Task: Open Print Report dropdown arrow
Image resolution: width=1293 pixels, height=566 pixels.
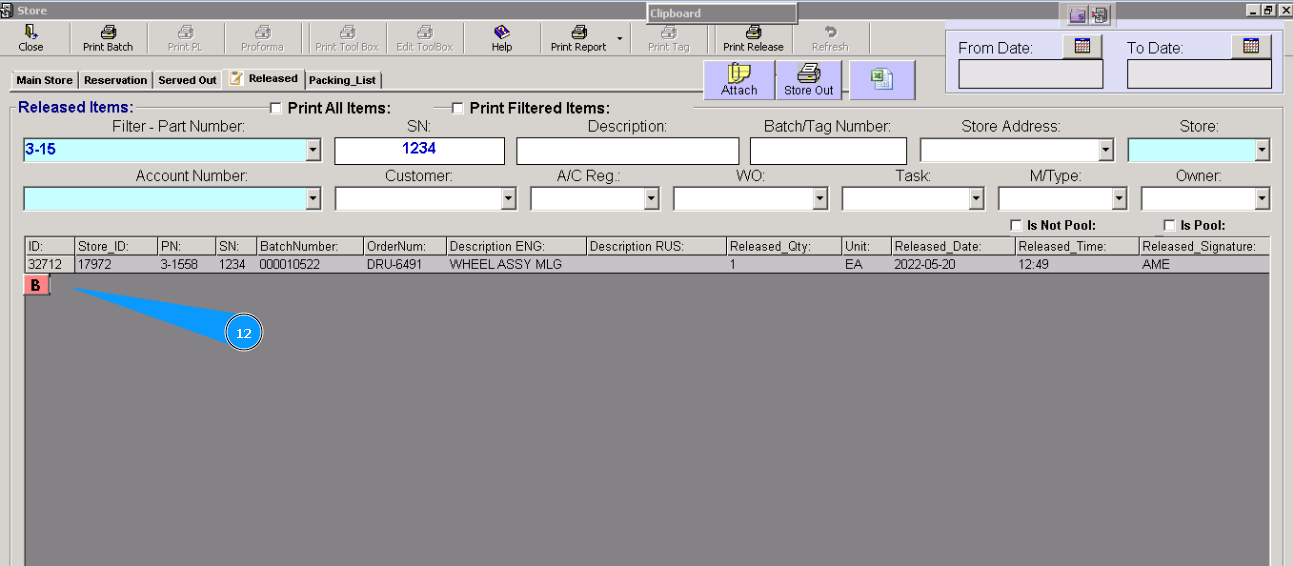Action: (621, 39)
